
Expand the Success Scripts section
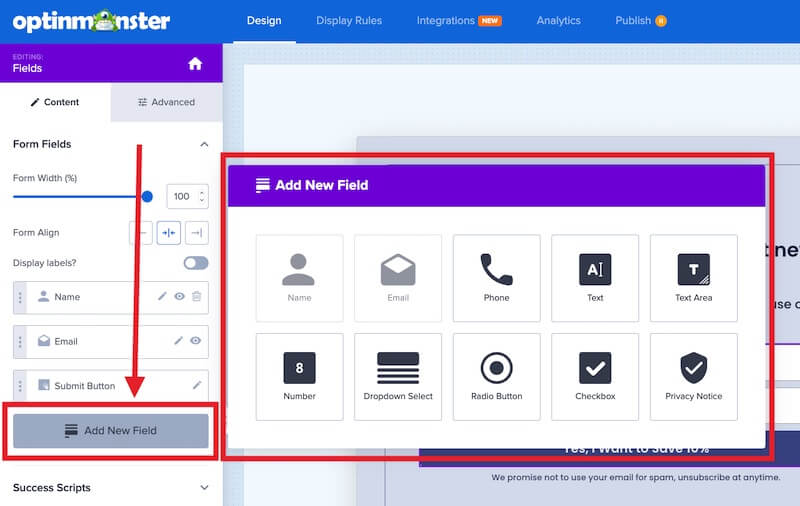[204, 488]
